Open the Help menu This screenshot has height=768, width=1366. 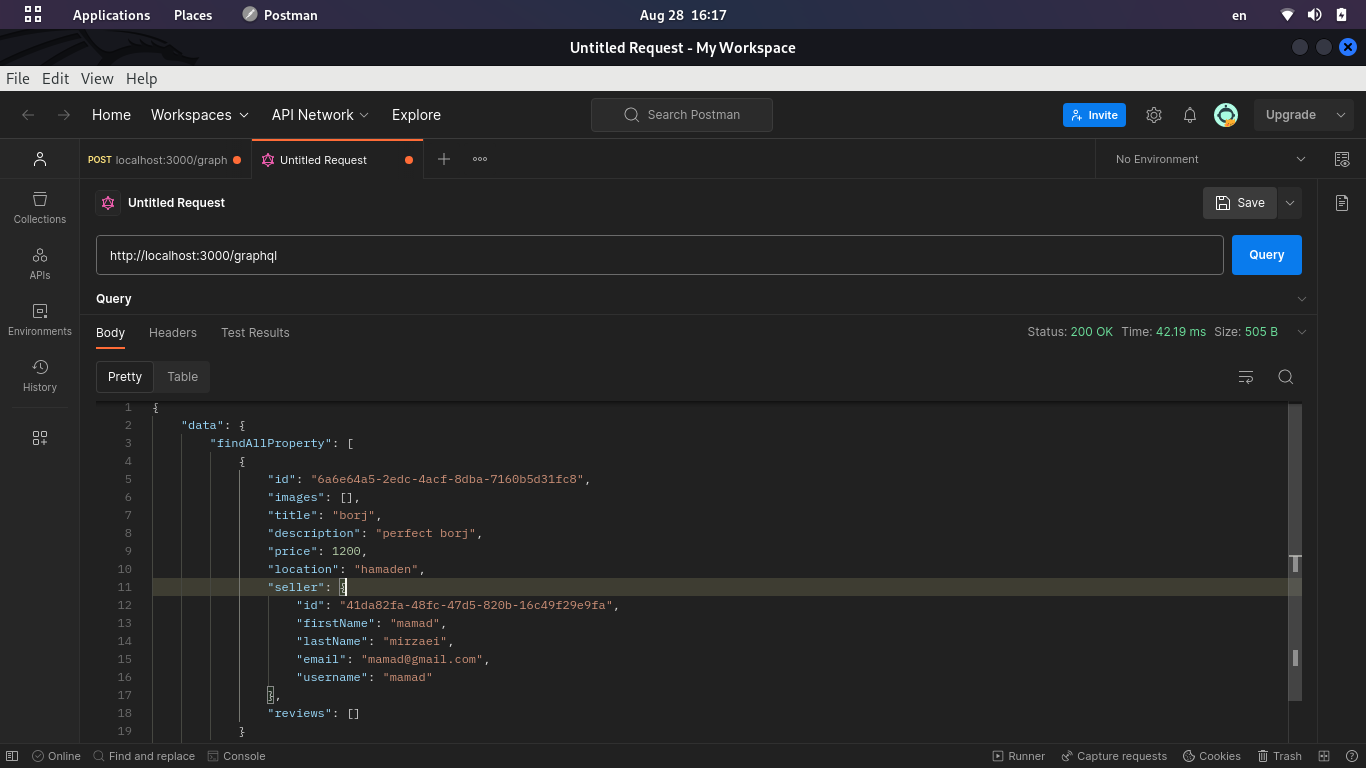142,78
